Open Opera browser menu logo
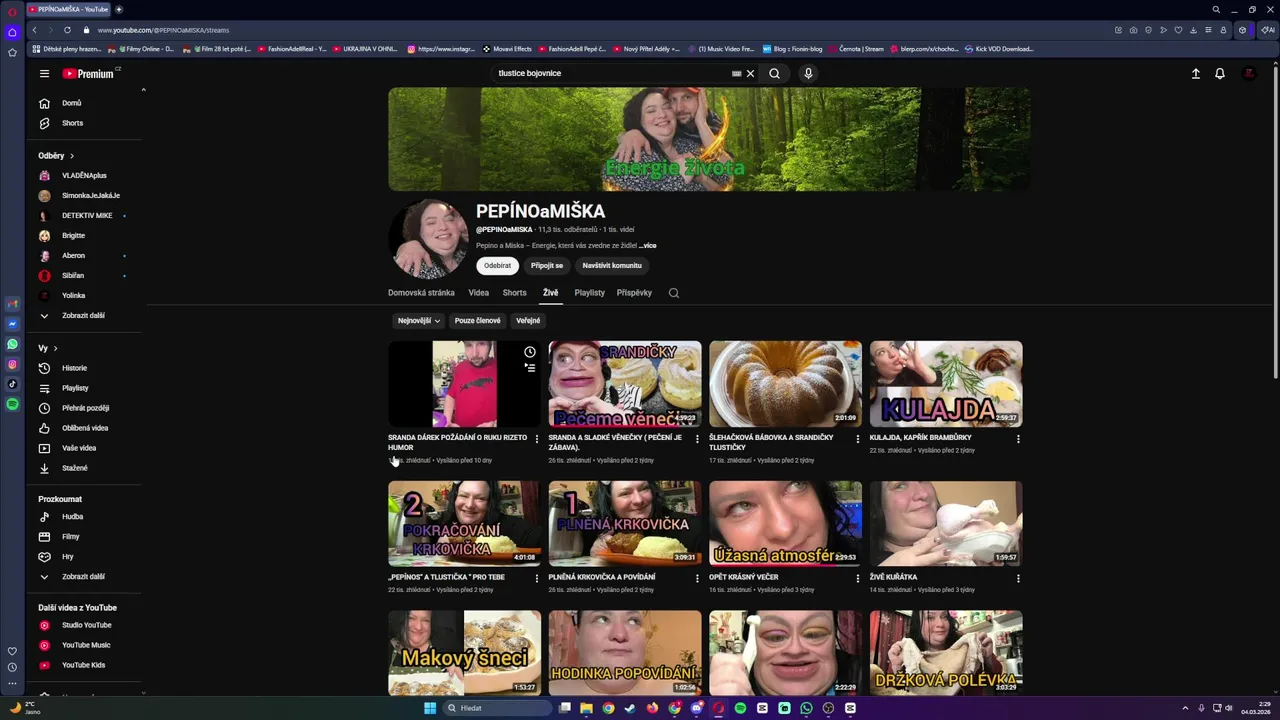1280x720 pixels. 12,10
